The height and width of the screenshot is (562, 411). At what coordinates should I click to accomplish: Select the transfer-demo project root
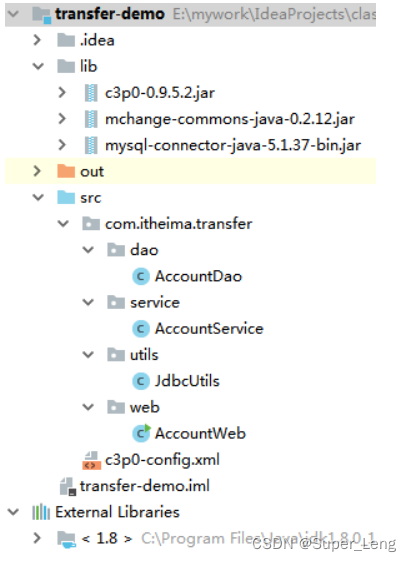pyautogui.click(x=110, y=14)
